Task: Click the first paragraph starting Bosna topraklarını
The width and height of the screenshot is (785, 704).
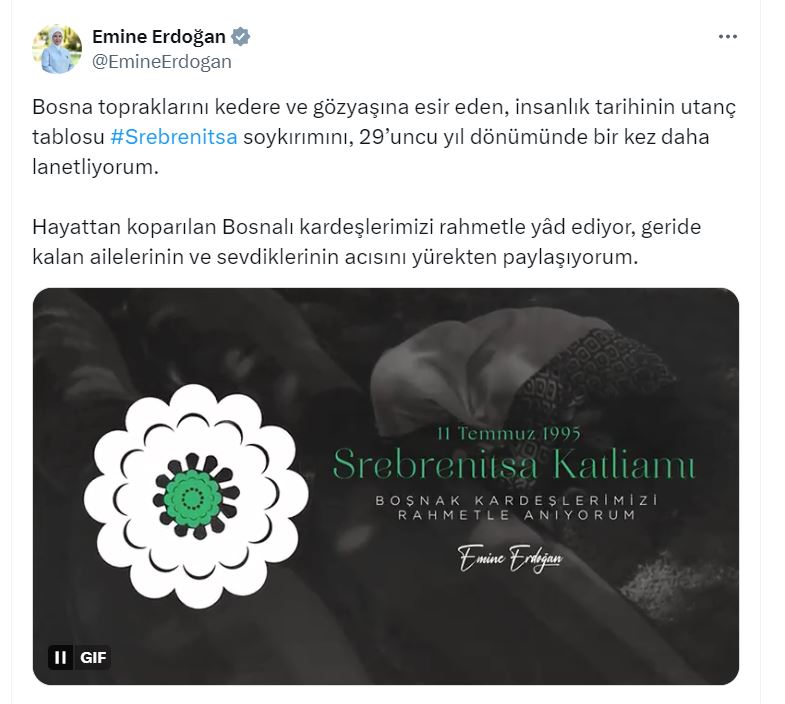Action: pyautogui.click(x=384, y=137)
